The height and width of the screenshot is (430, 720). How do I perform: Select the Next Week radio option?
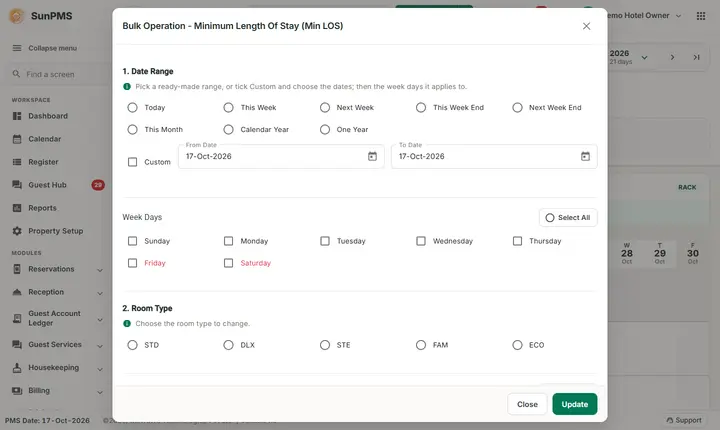tap(325, 108)
